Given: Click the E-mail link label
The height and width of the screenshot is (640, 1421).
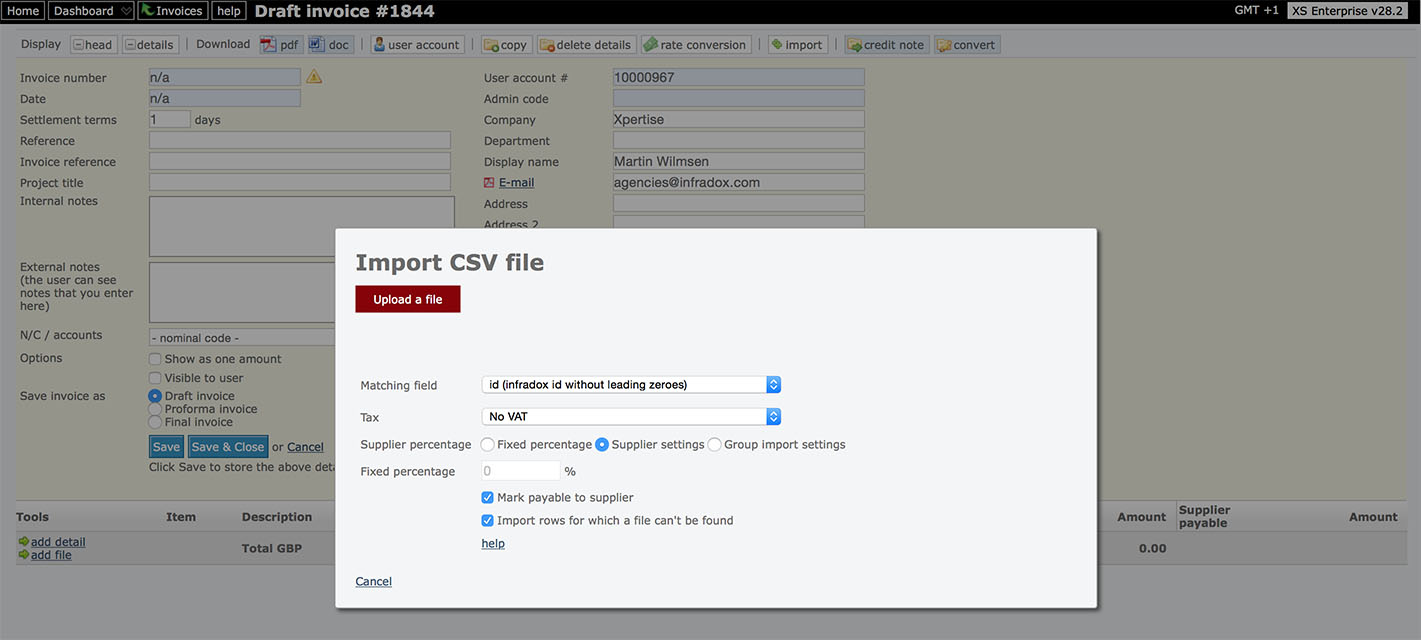Looking at the screenshot, I should click(x=516, y=183).
